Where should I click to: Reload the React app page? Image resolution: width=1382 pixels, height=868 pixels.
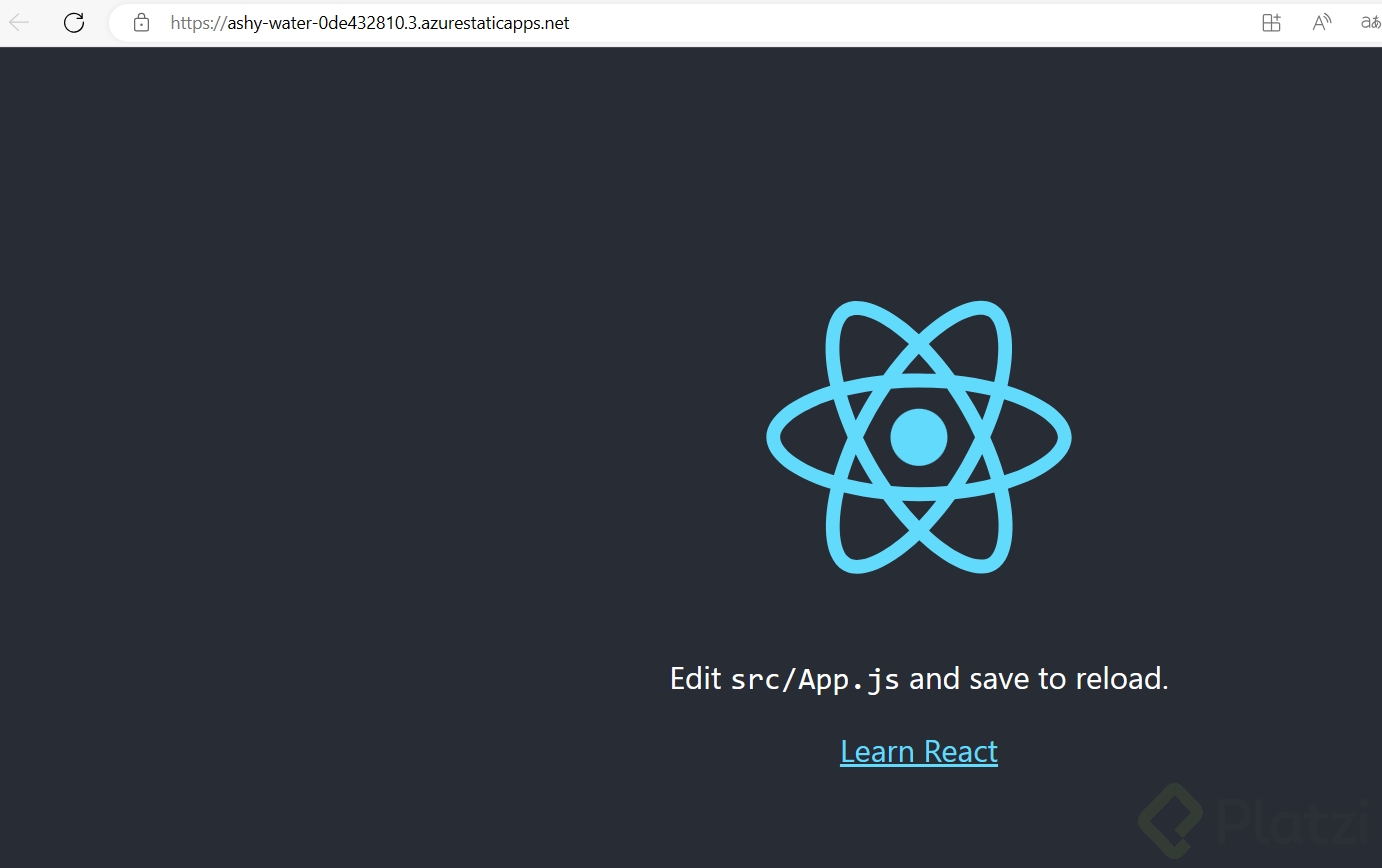73,22
